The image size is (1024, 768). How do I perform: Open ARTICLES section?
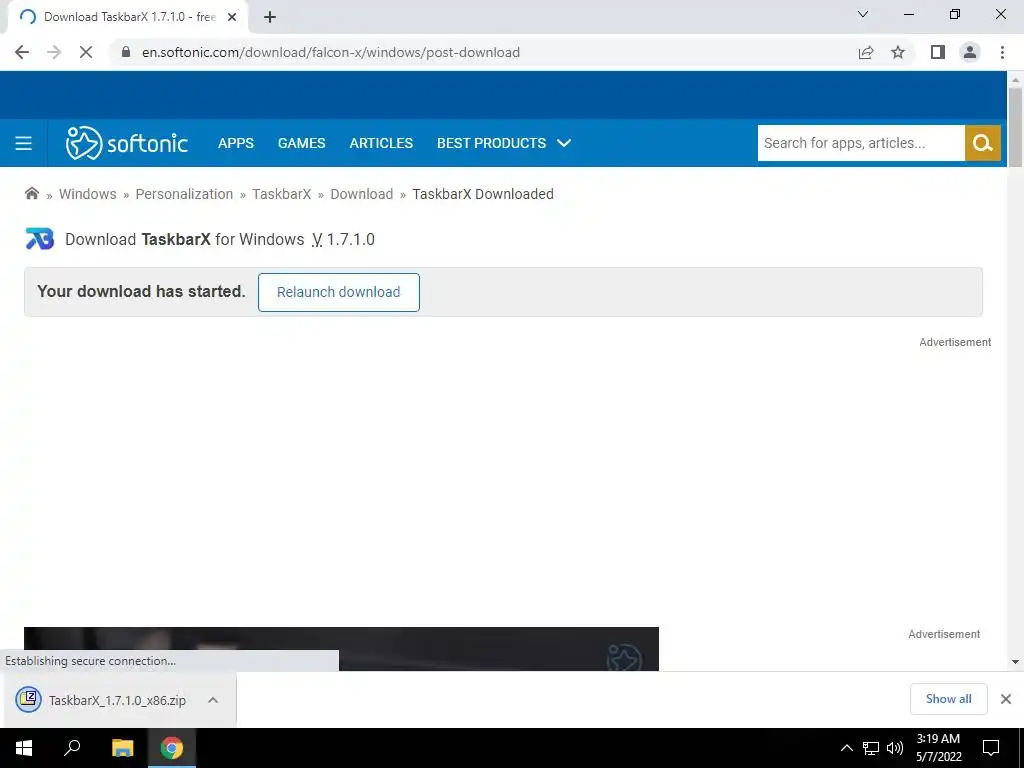381,143
